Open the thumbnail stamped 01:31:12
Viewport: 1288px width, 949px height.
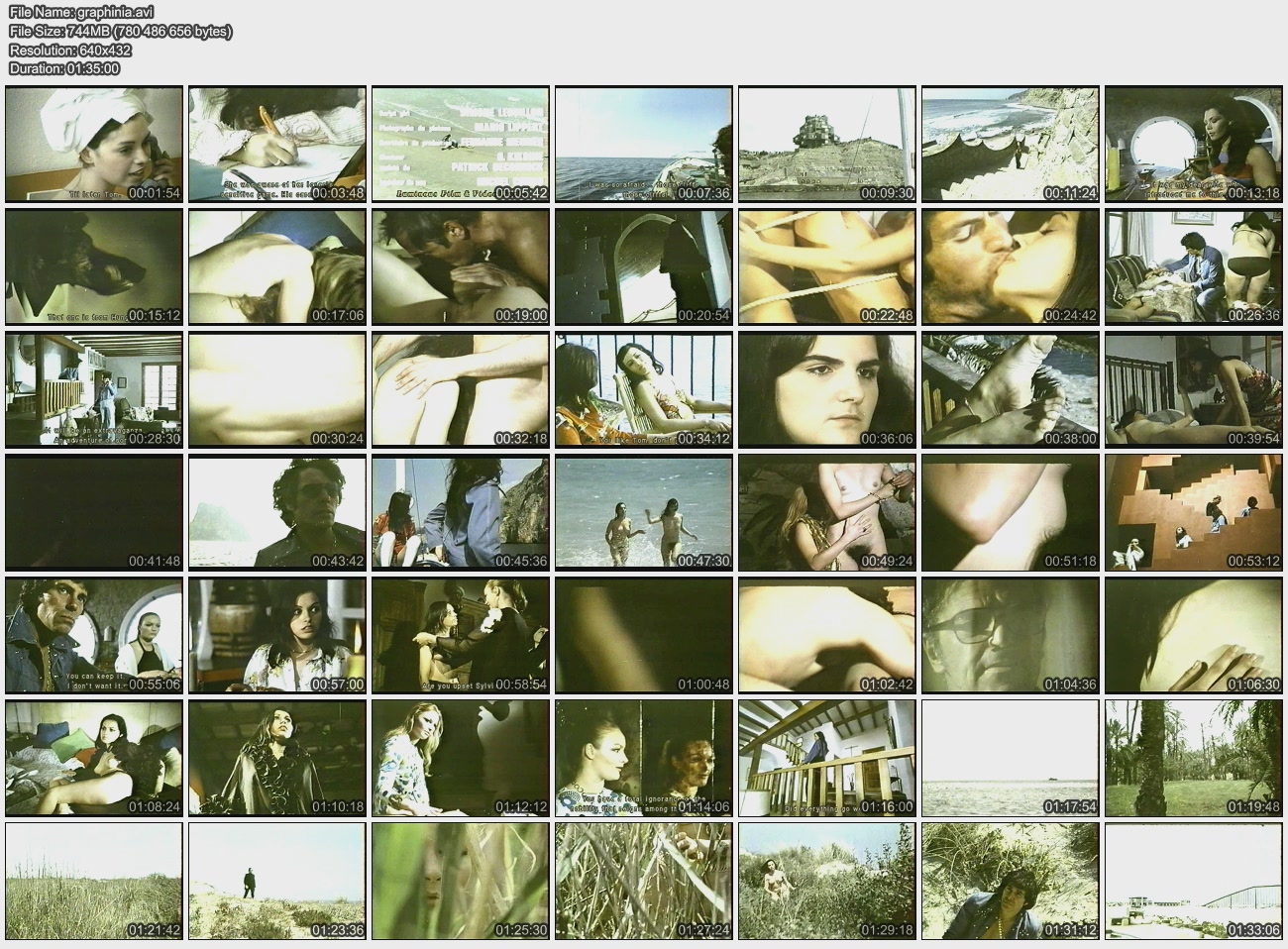pos(1011,882)
